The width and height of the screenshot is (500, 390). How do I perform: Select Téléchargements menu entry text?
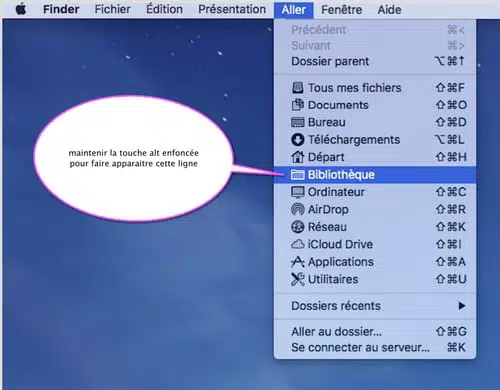(354, 140)
